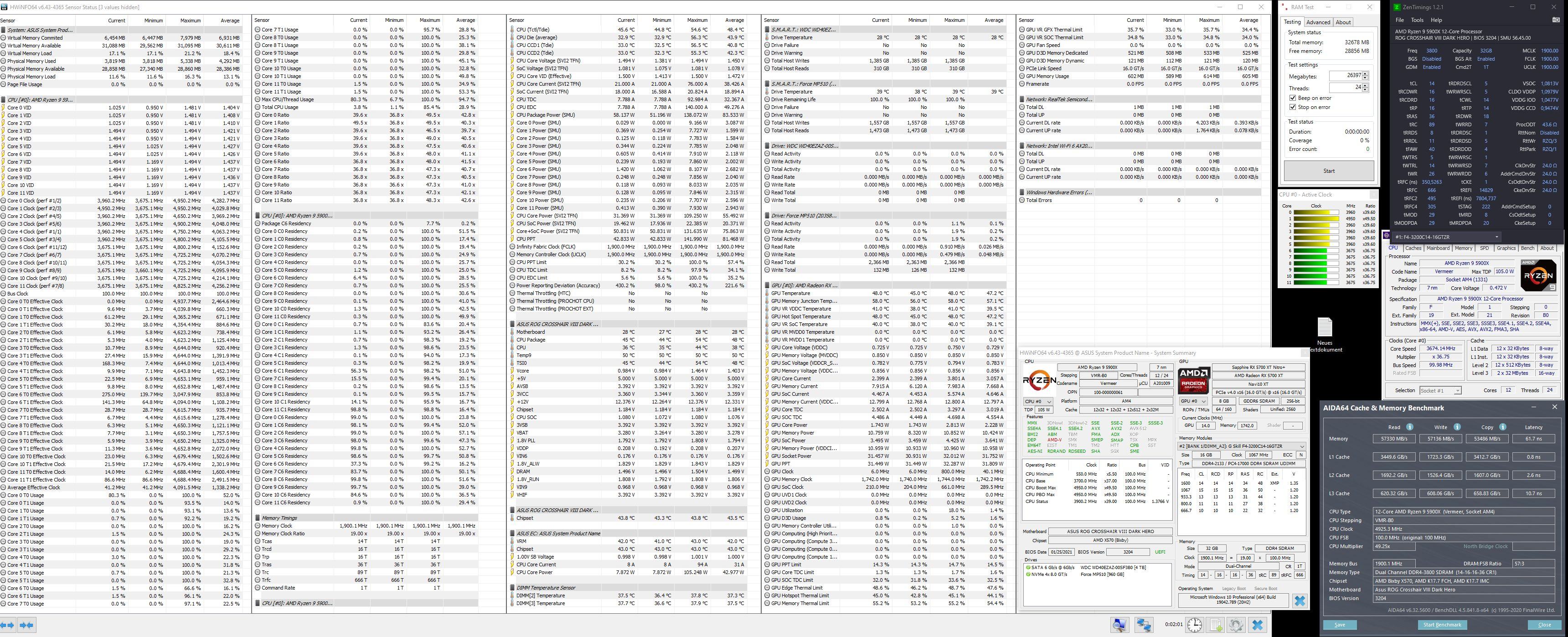Click the blue X close sensors icon

[1258, 625]
